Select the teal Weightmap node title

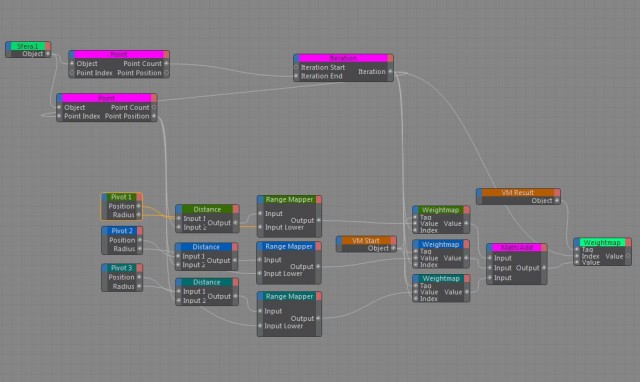pyautogui.click(x=441, y=278)
